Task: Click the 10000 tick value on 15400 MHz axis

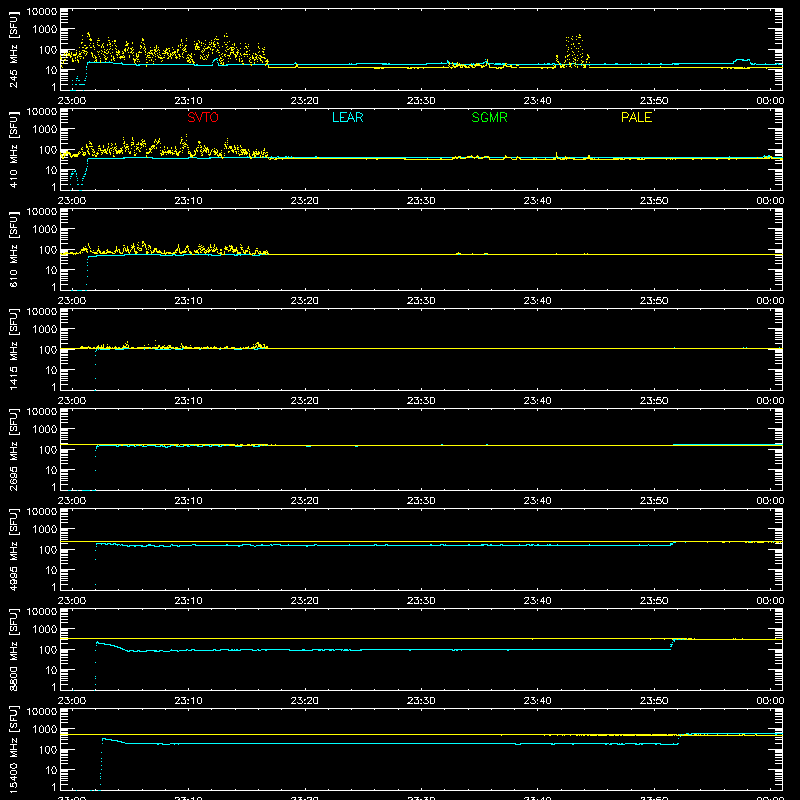Action: (42, 712)
